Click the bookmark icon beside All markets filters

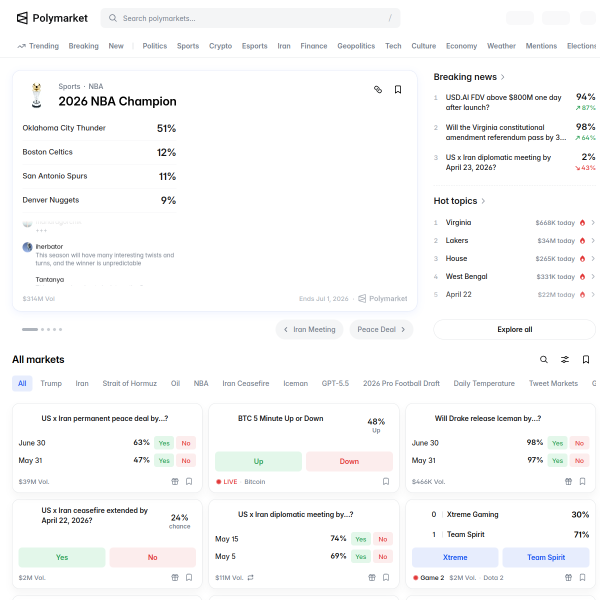pyautogui.click(x=586, y=359)
